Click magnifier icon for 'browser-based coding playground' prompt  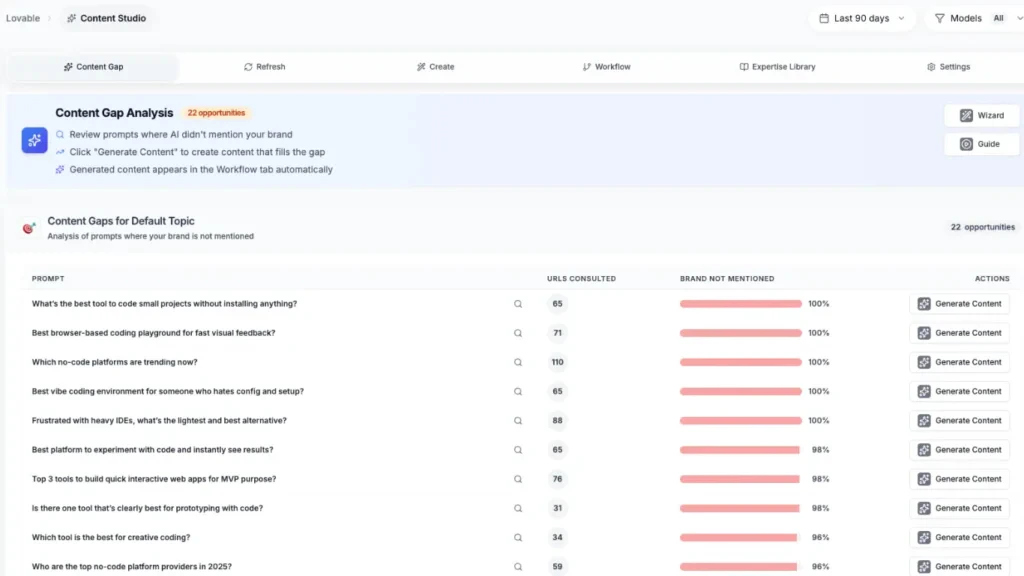[518, 333]
